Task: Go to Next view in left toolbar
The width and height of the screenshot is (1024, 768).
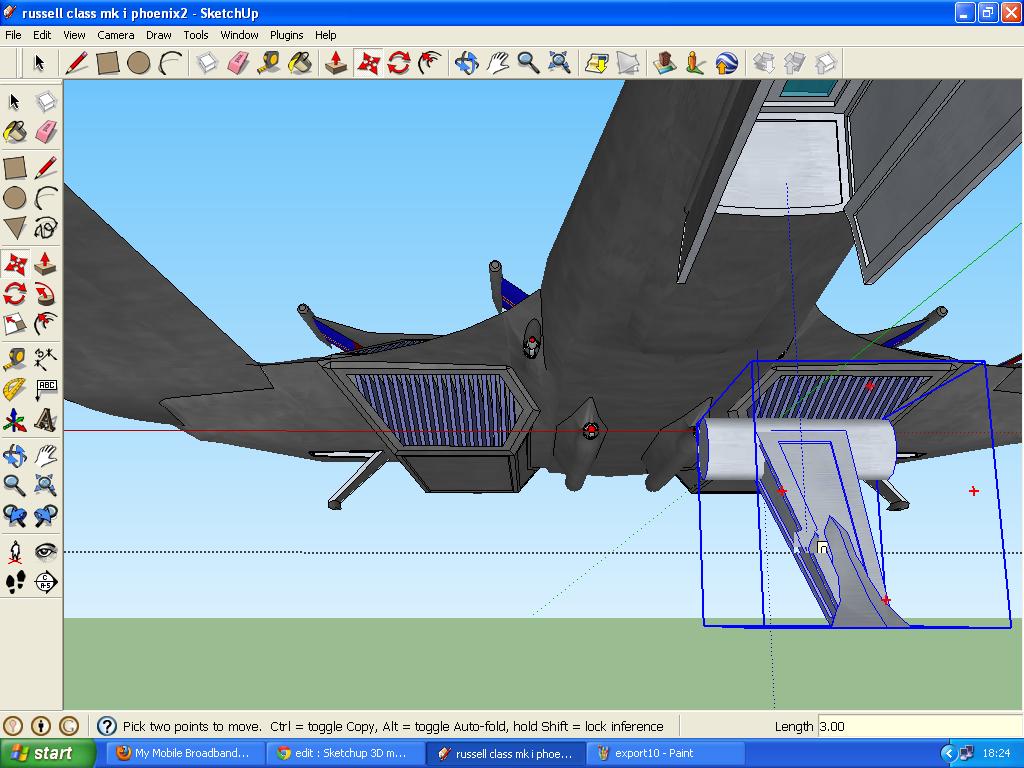Action: (46, 516)
